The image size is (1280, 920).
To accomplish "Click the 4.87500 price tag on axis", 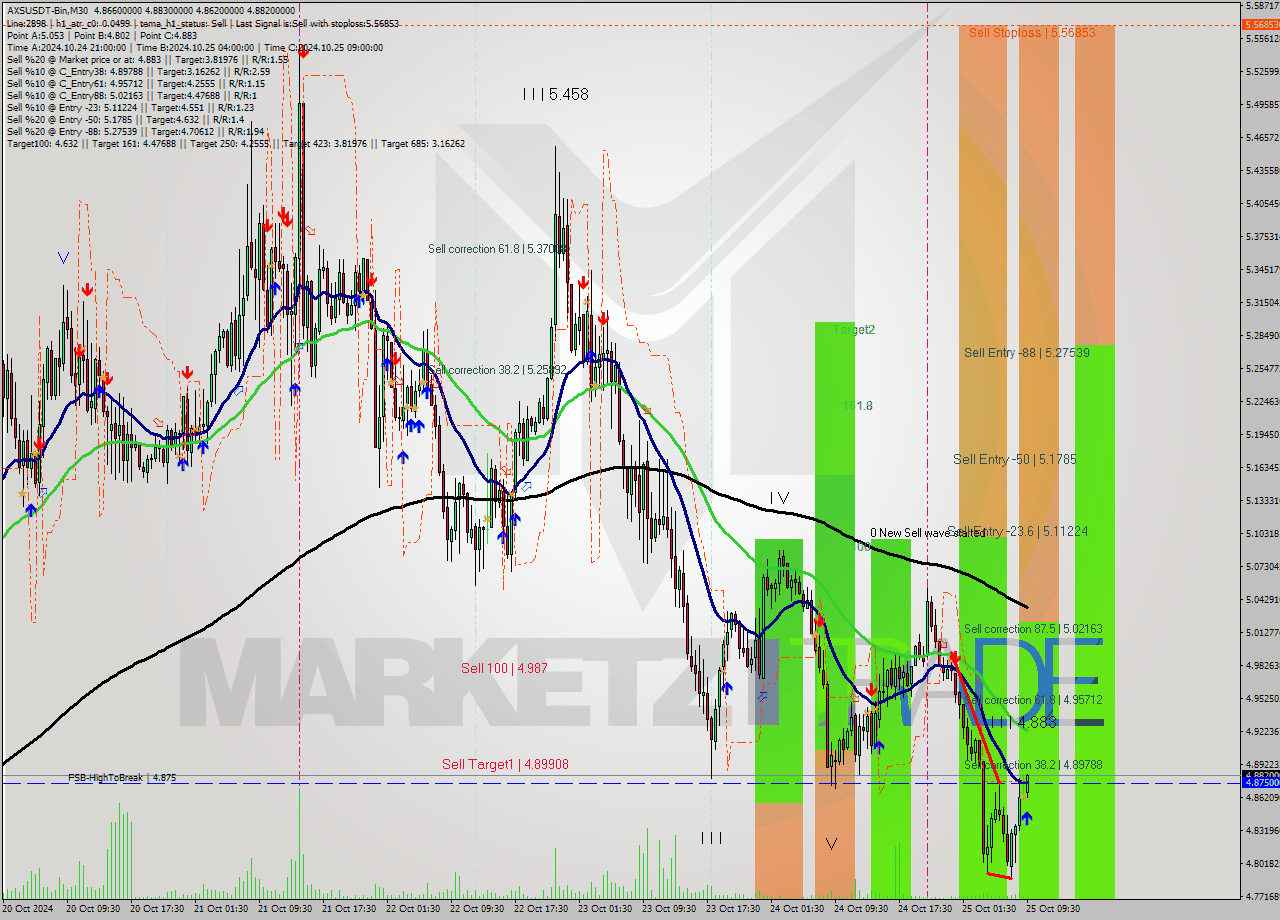I will 1260,783.
